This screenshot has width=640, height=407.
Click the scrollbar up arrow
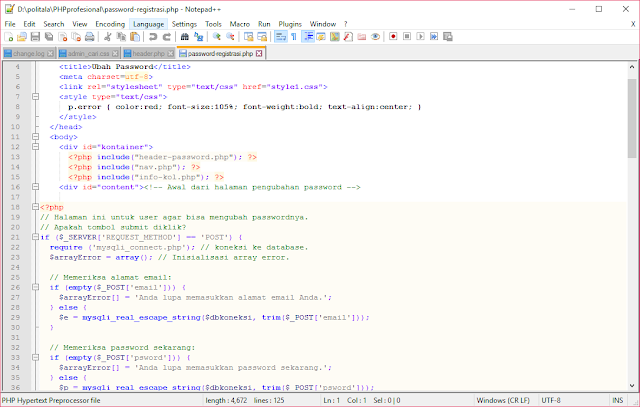pos(632,67)
